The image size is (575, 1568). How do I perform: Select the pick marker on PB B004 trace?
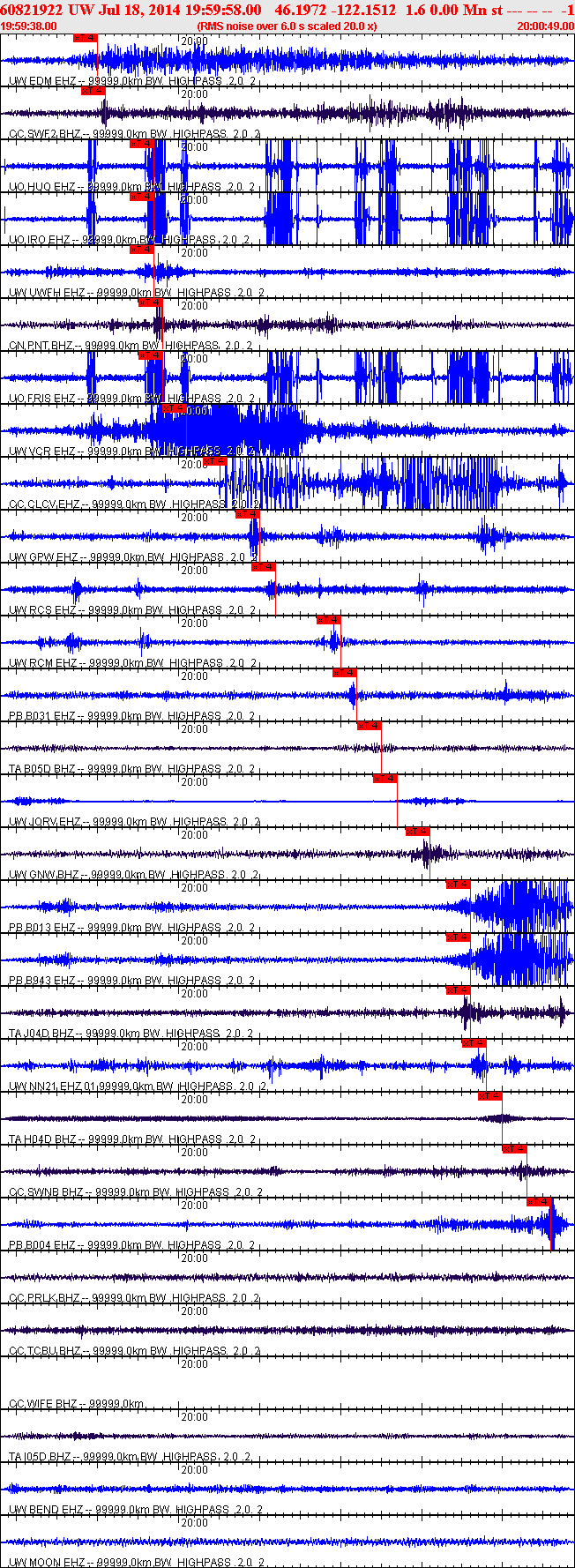point(538,1202)
